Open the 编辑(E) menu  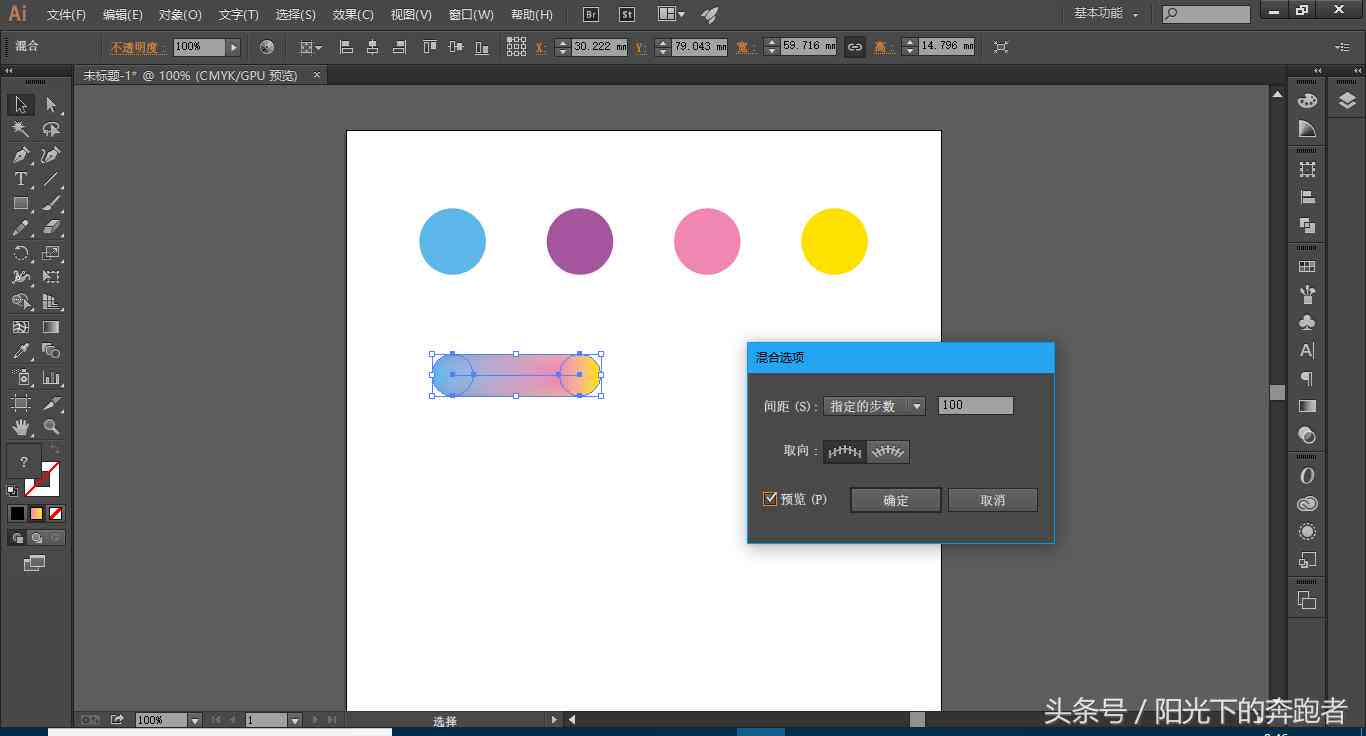click(122, 15)
